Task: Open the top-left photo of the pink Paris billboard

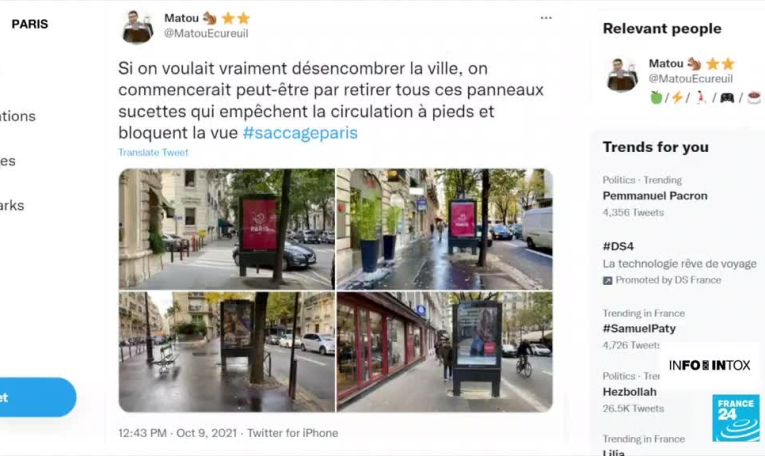Action: (x=227, y=229)
